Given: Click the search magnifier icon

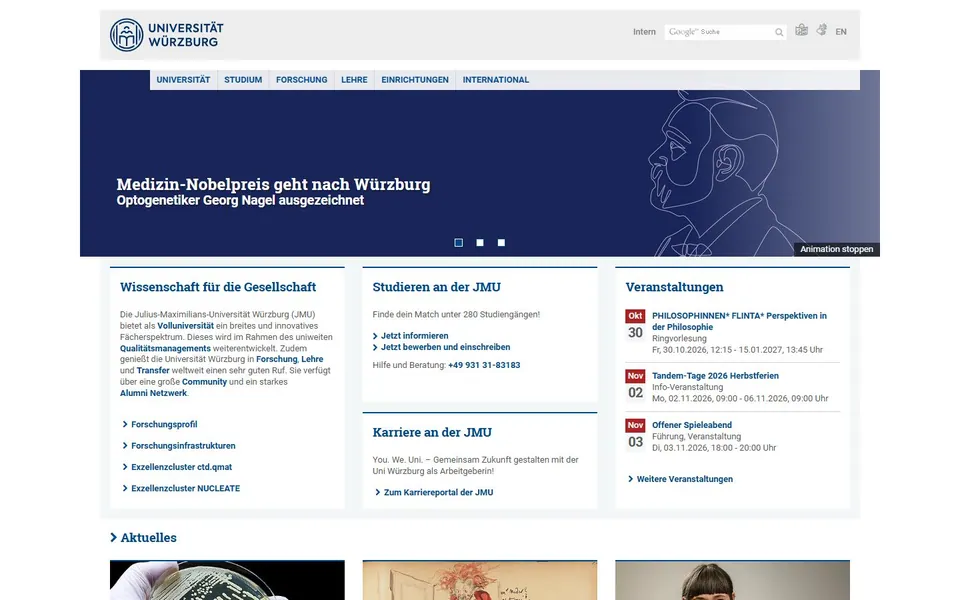Looking at the screenshot, I should point(779,32).
